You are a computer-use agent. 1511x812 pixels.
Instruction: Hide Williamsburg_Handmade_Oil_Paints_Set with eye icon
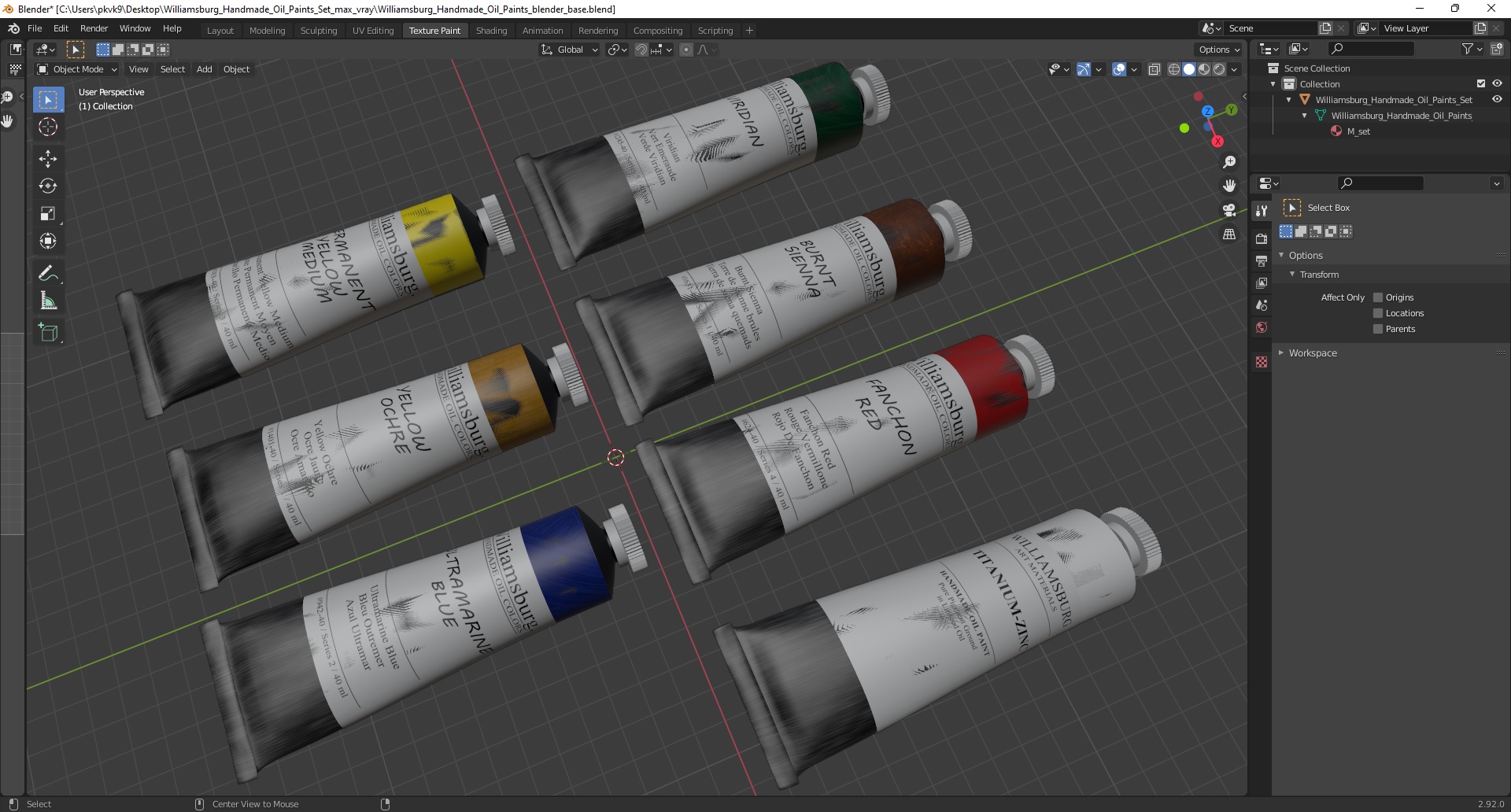click(x=1497, y=99)
